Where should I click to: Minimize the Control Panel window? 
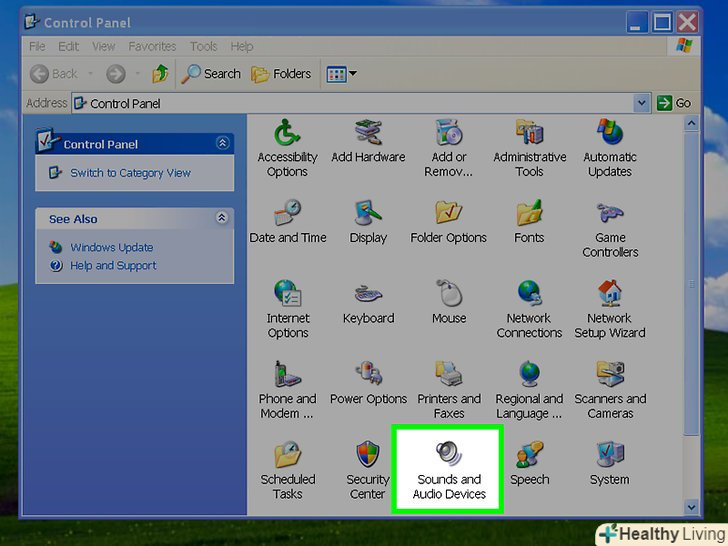click(637, 22)
